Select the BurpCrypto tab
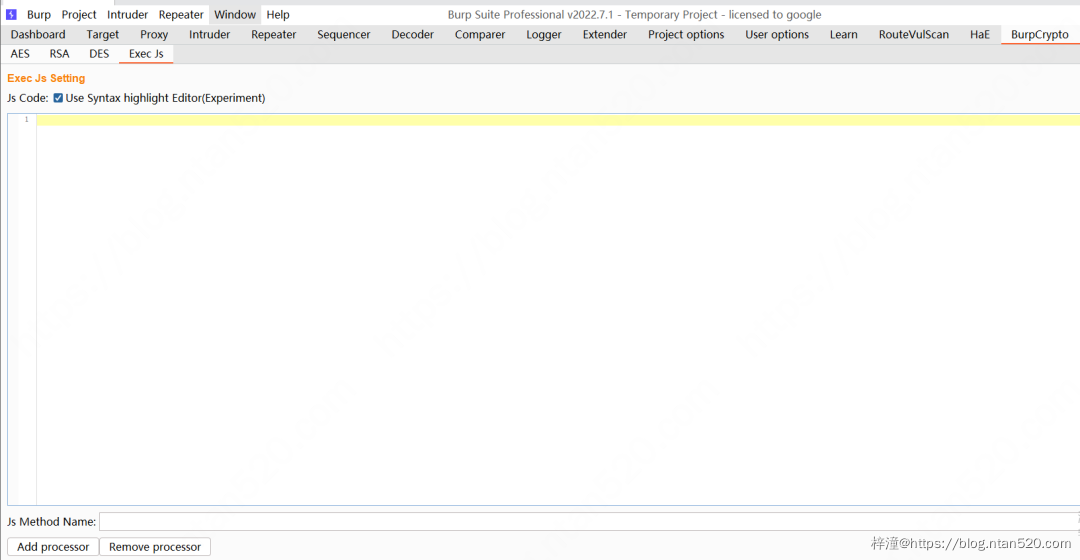The width and height of the screenshot is (1080, 560). (1040, 34)
